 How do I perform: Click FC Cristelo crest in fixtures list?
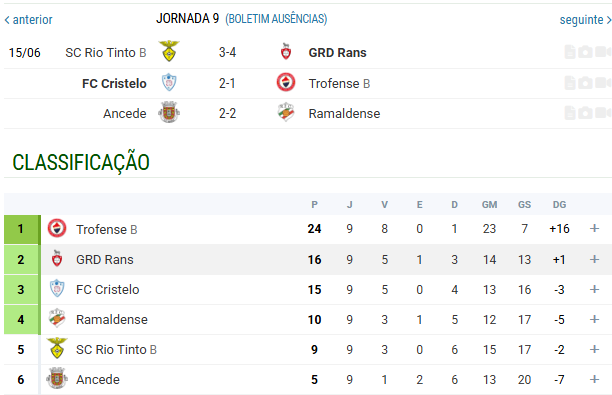169,82
